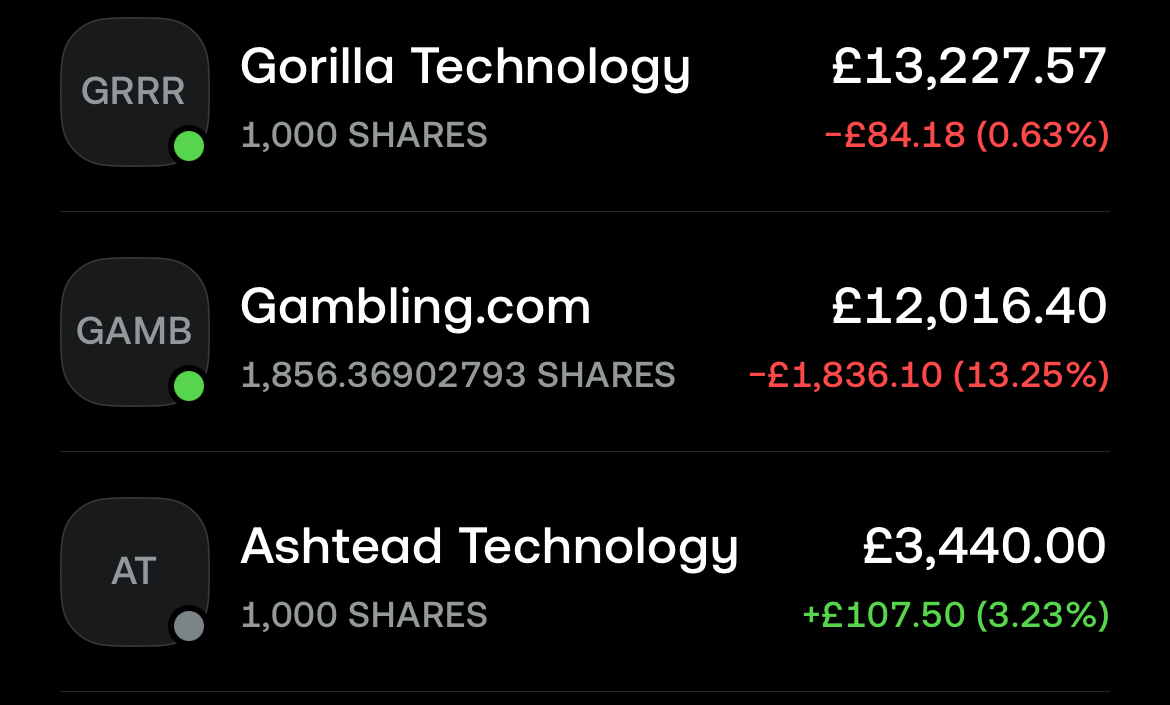Viewport: 1170px width, 705px height.
Task: Tap the GAMB ticker icon
Action: (133, 331)
